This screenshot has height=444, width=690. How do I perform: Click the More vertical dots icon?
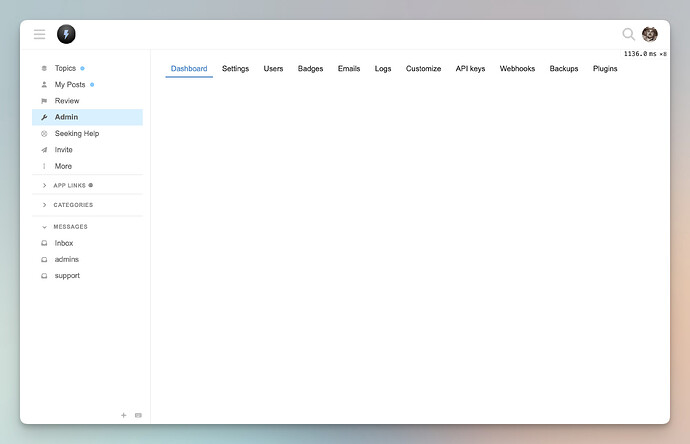tap(44, 166)
